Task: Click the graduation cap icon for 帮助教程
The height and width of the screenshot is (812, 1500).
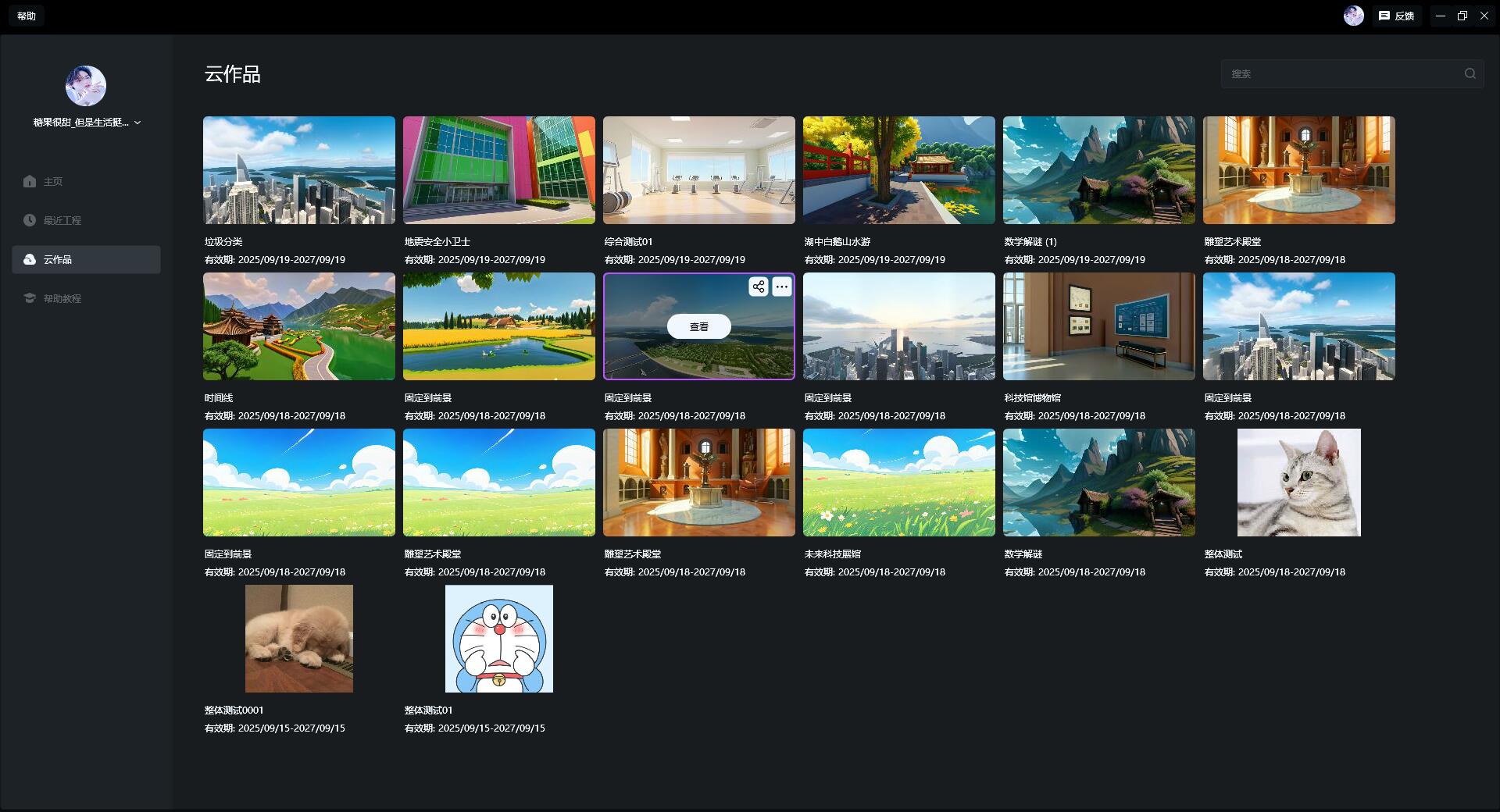Action: coord(30,298)
